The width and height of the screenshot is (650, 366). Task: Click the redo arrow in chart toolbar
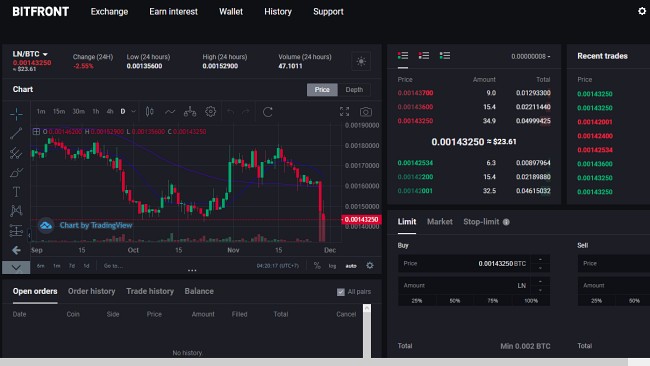246,111
